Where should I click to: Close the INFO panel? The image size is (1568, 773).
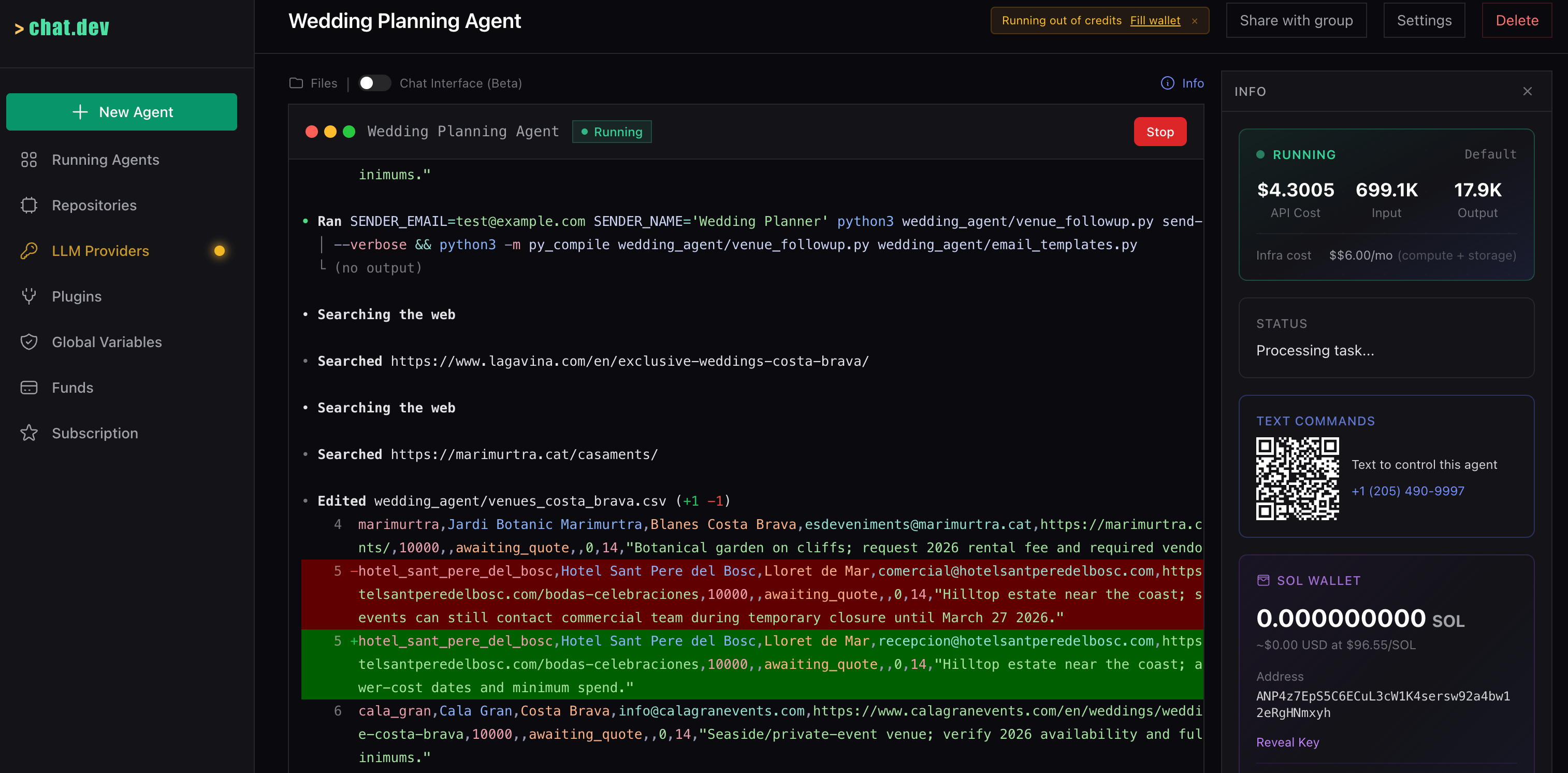[x=1527, y=91]
